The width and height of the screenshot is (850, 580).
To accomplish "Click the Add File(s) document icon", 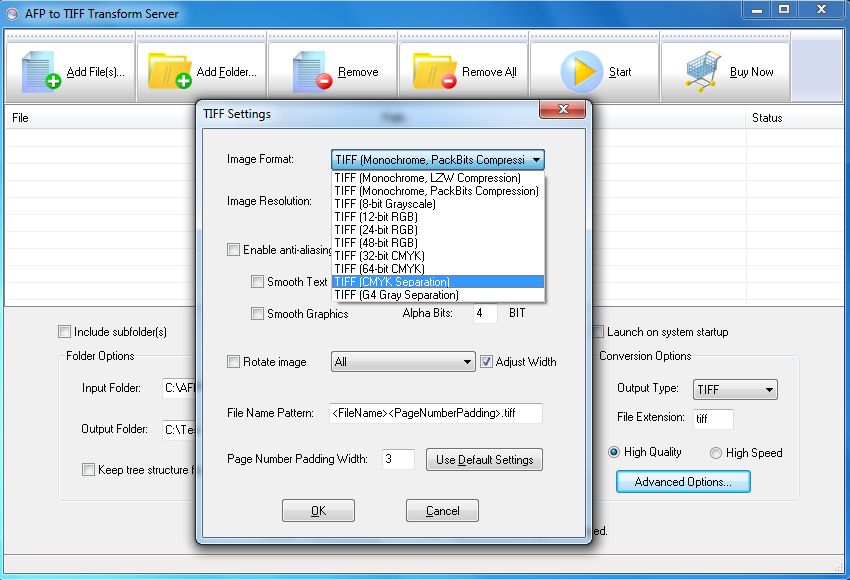I will [x=41, y=72].
